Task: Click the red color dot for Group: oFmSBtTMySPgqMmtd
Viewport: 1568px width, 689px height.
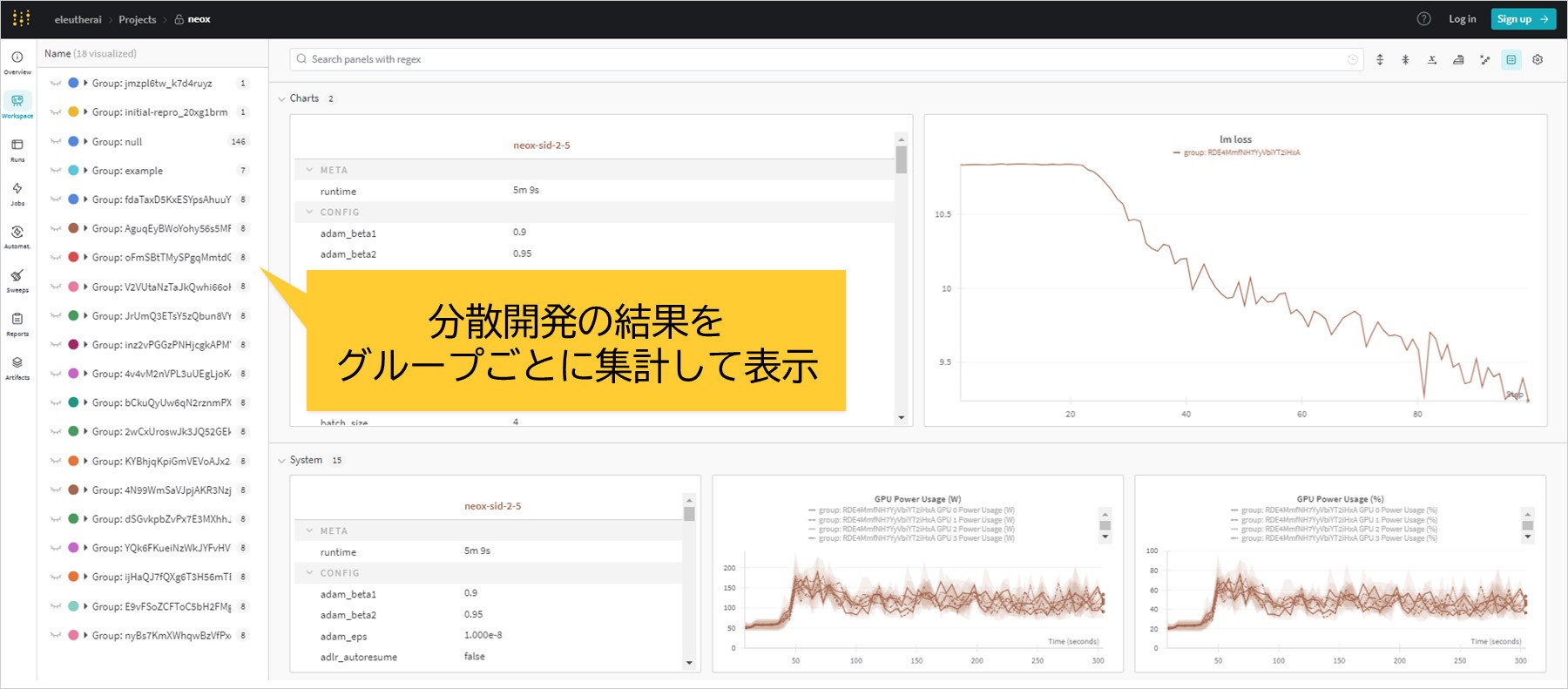Action: pyautogui.click(x=74, y=258)
